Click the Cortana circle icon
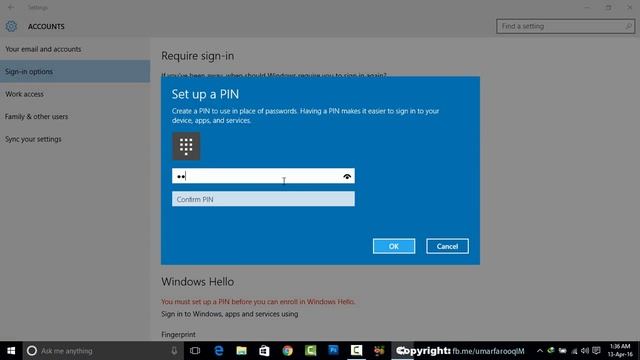The image size is (640, 360). (x=32, y=351)
